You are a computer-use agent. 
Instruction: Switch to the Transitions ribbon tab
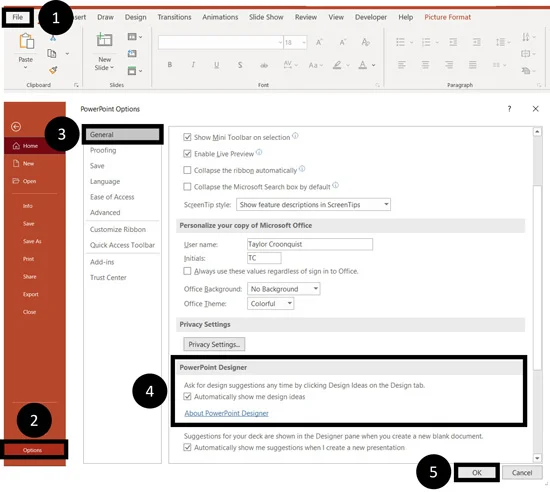point(174,17)
